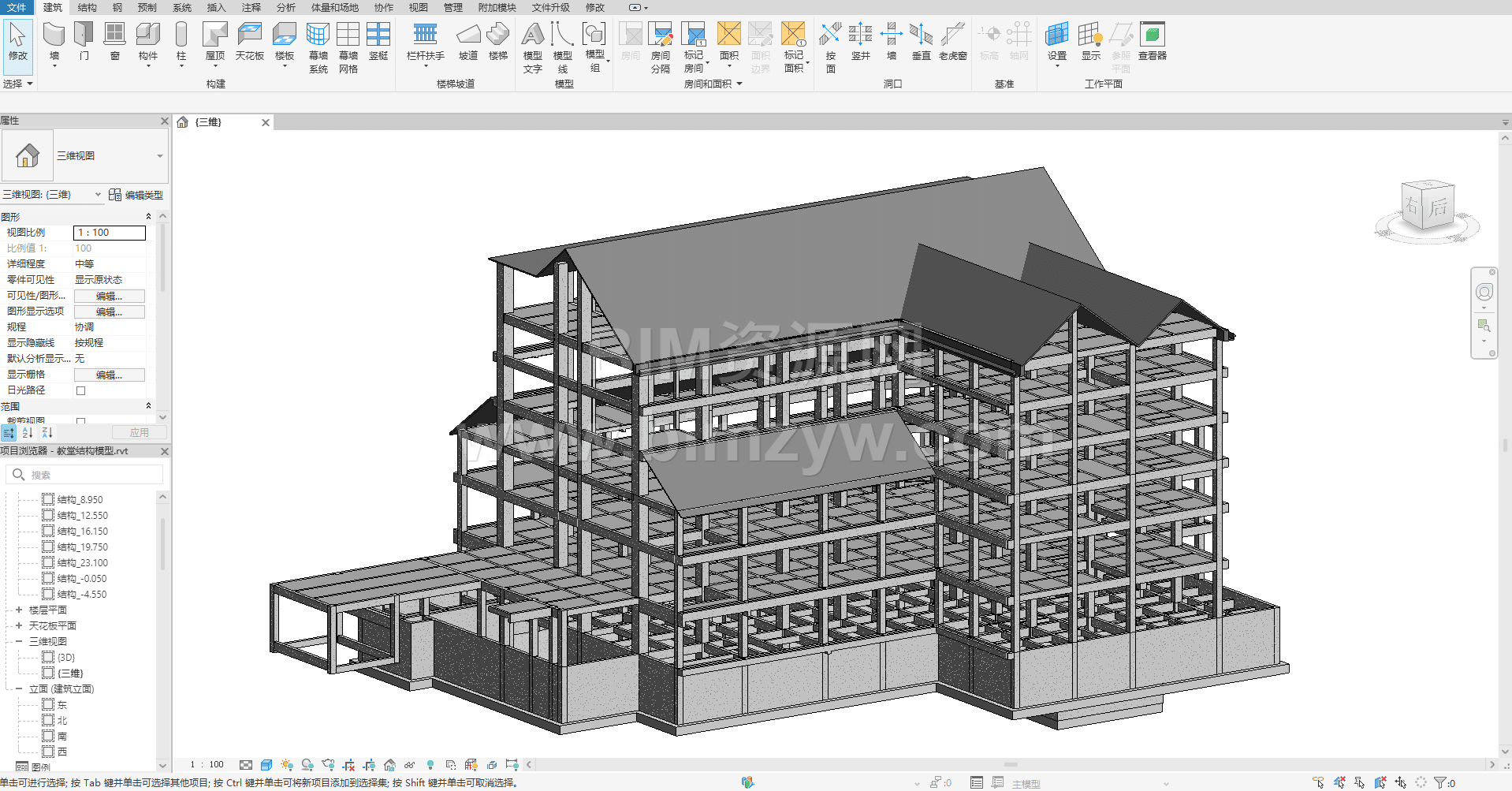The image size is (1512, 791).
Task: Switch to the View (视图) ribbon tab
Action: [418, 7]
